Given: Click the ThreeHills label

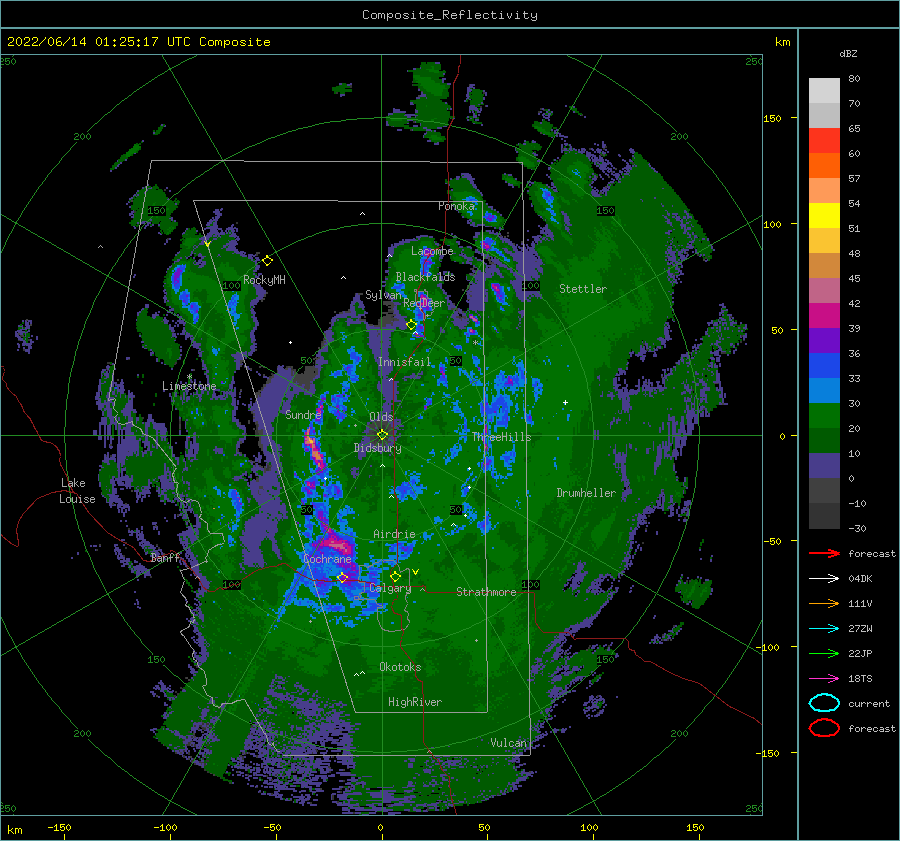Looking at the screenshot, I should pos(502,437).
